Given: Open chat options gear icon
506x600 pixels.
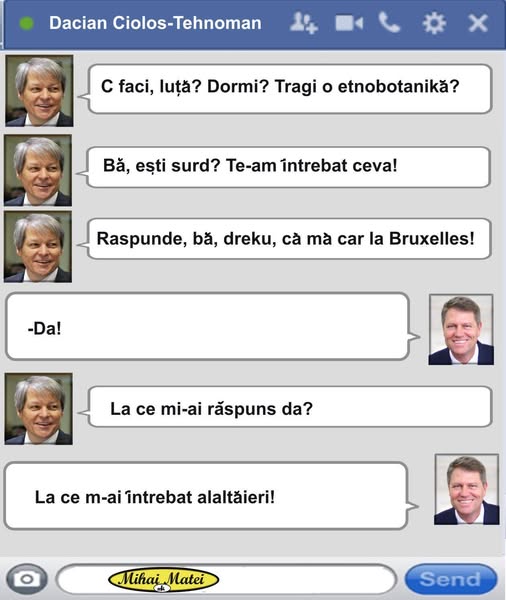Looking at the screenshot, I should pos(434,23).
